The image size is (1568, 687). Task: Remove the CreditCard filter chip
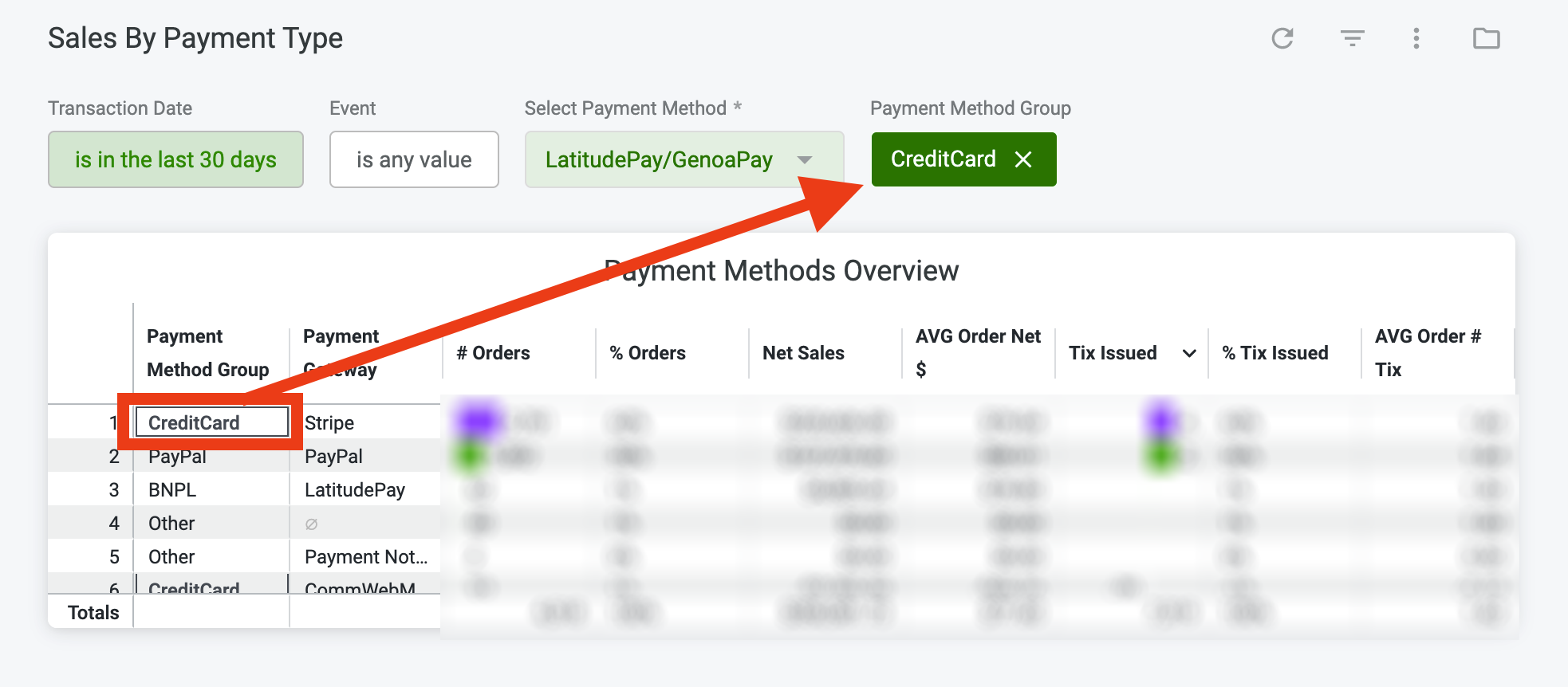(x=1023, y=159)
